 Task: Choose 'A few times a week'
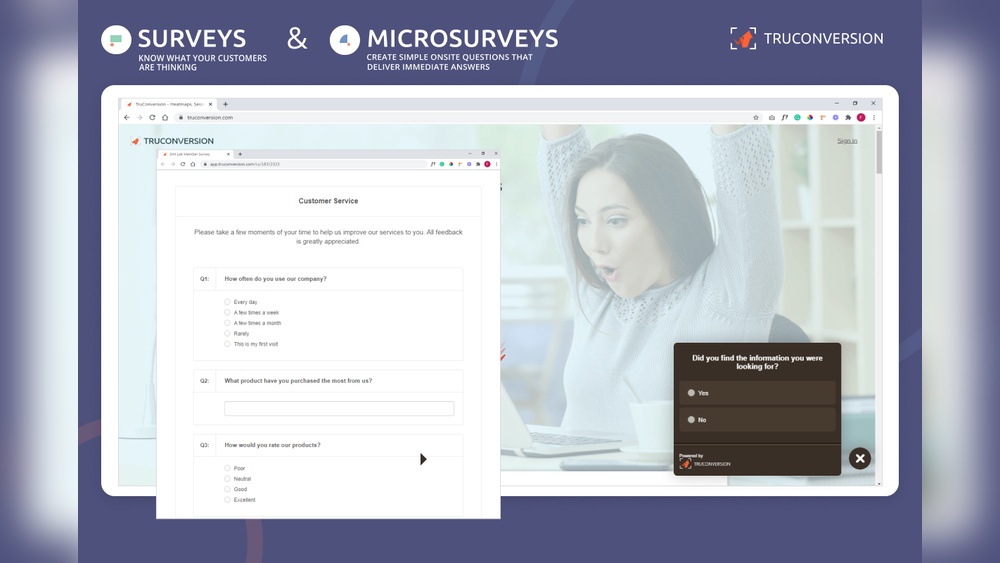coord(227,312)
